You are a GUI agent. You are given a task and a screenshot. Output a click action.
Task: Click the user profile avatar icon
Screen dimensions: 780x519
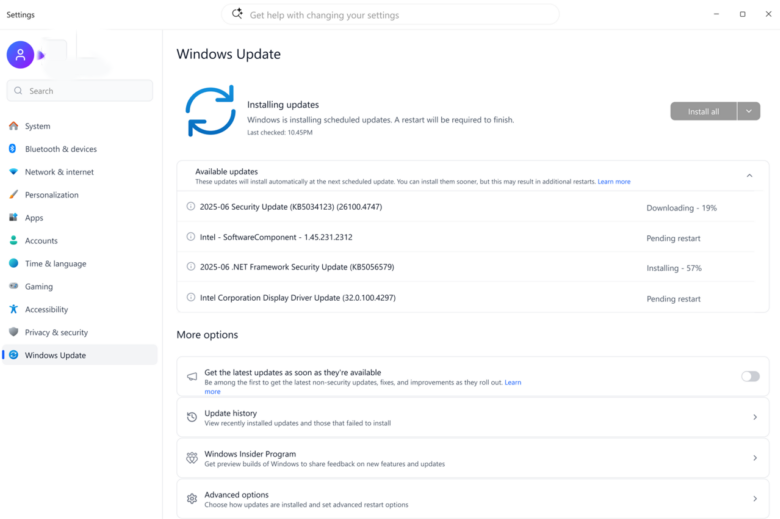[x=20, y=55]
